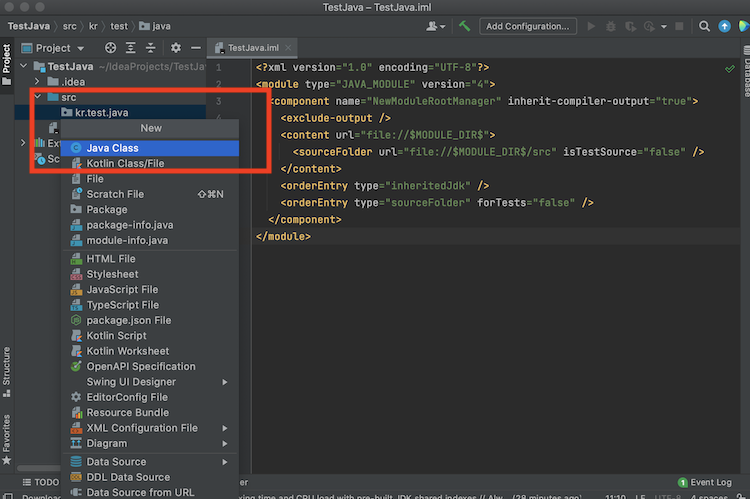Toggle the Structure side tab
This screenshot has height=499, width=750.
coord(7,372)
